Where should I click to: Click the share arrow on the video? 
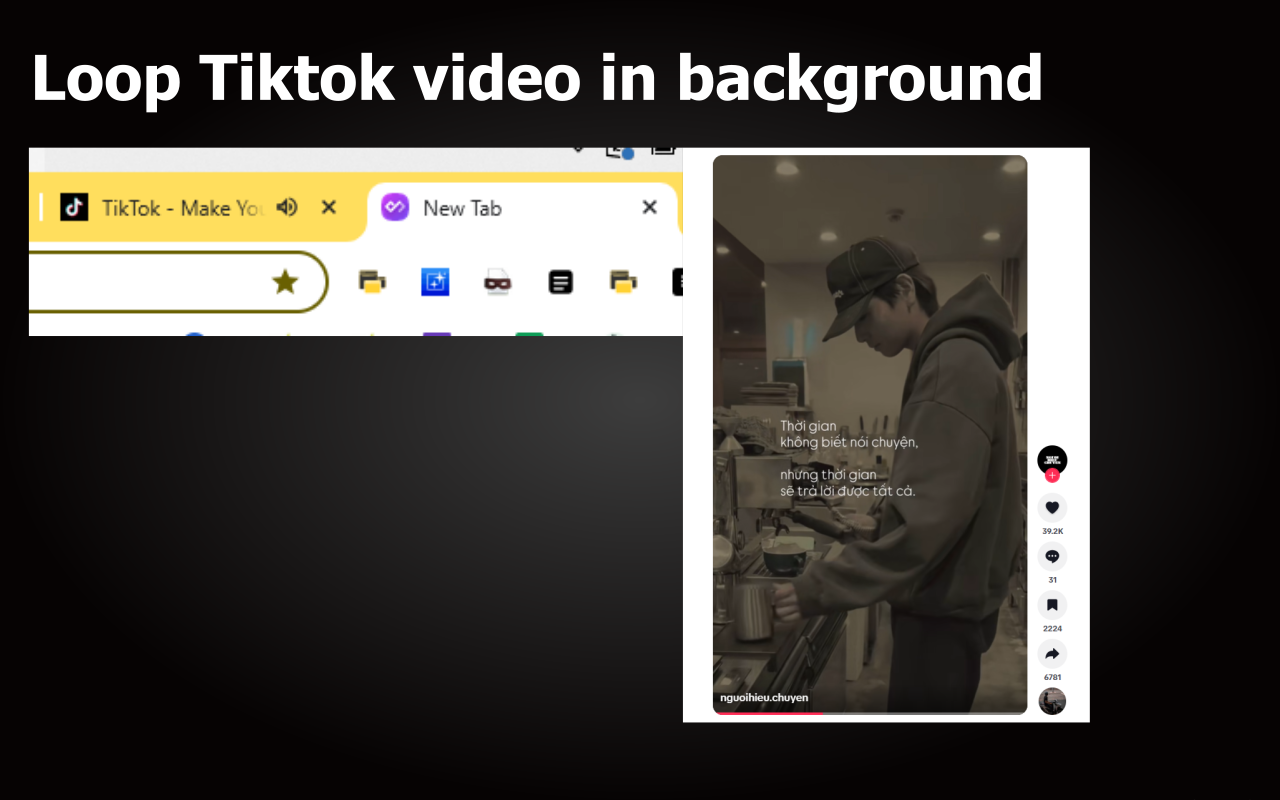tap(1052, 653)
